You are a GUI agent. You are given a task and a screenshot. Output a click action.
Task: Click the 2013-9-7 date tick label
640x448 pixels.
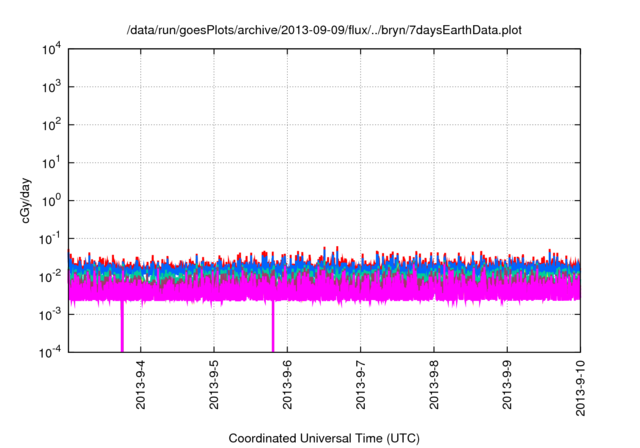pos(360,384)
